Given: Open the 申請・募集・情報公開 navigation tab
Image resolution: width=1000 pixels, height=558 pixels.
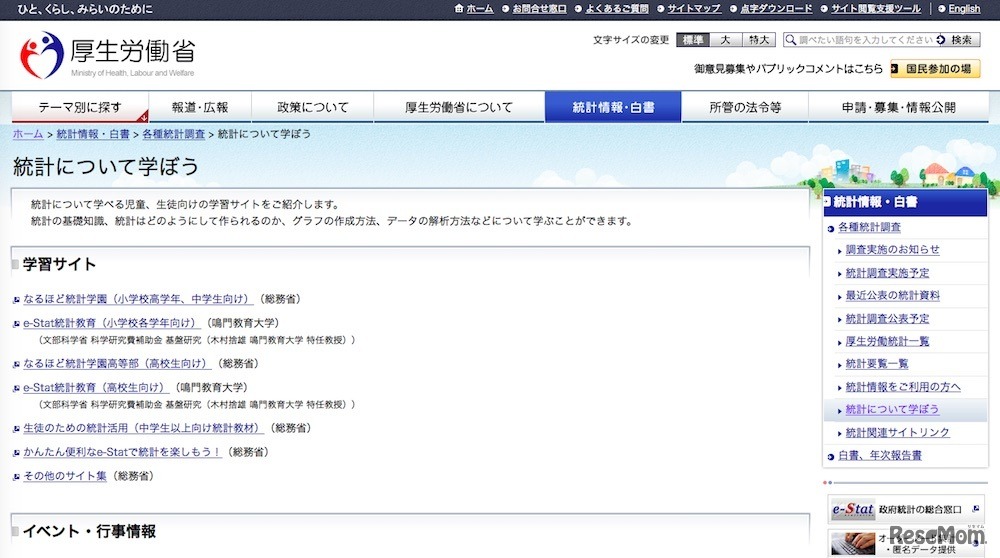Looking at the screenshot, I should [899, 107].
